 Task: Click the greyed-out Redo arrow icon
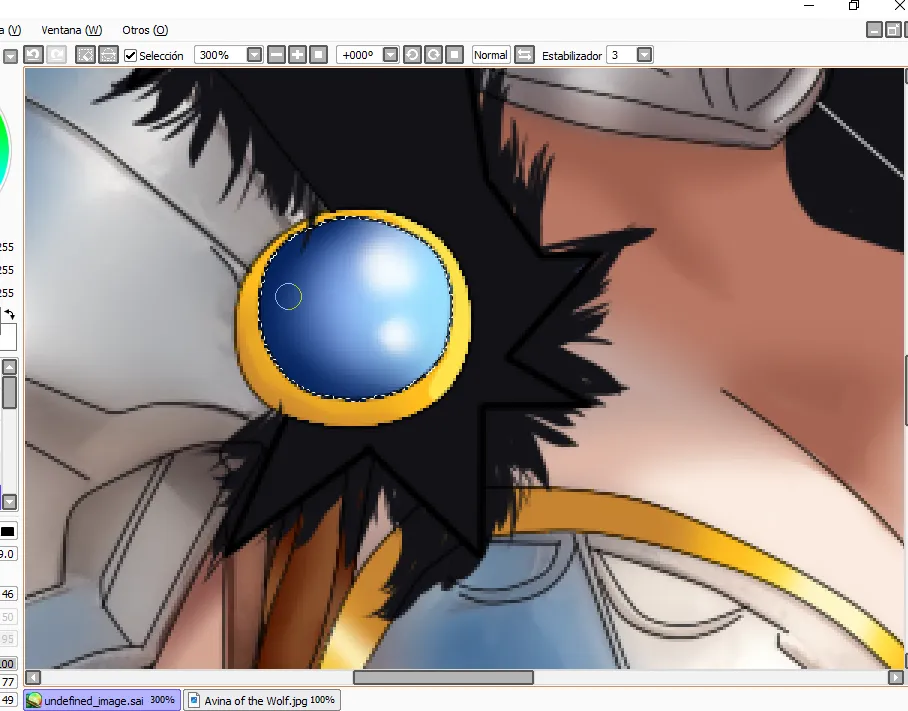point(56,55)
